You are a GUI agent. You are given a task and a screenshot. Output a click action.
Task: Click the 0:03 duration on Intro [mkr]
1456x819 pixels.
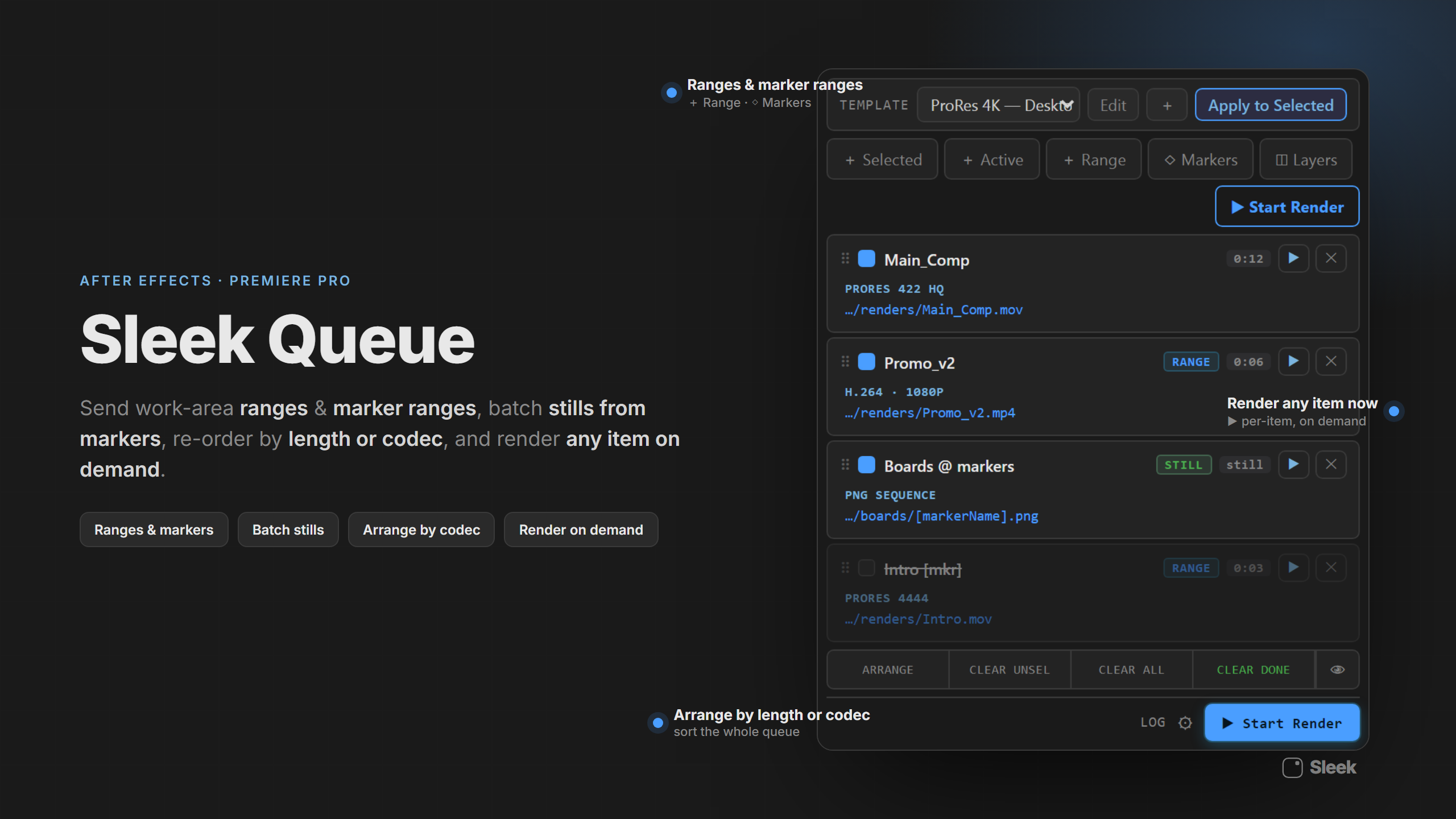pos(1248,568)
